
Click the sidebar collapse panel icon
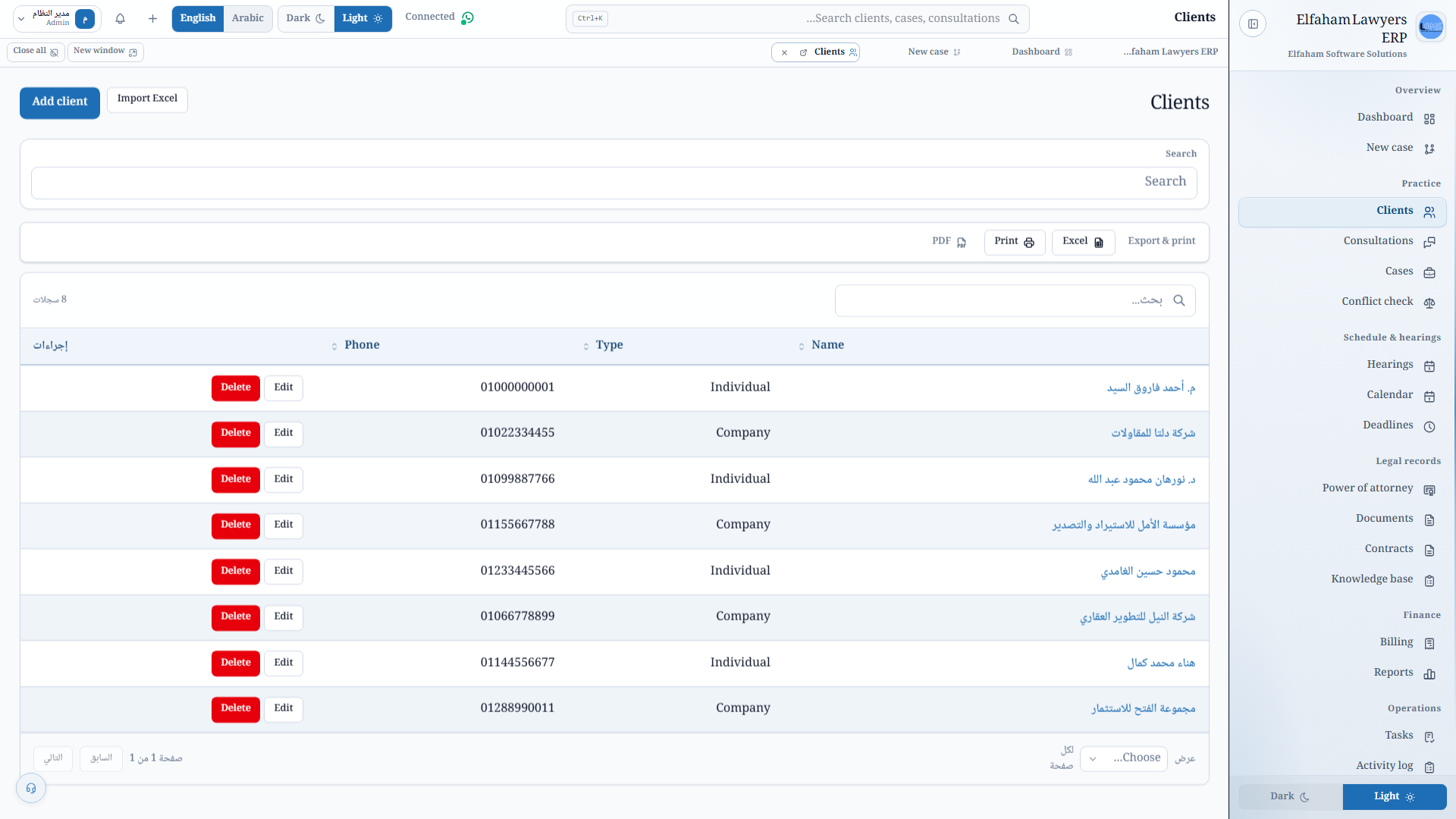1253,24
